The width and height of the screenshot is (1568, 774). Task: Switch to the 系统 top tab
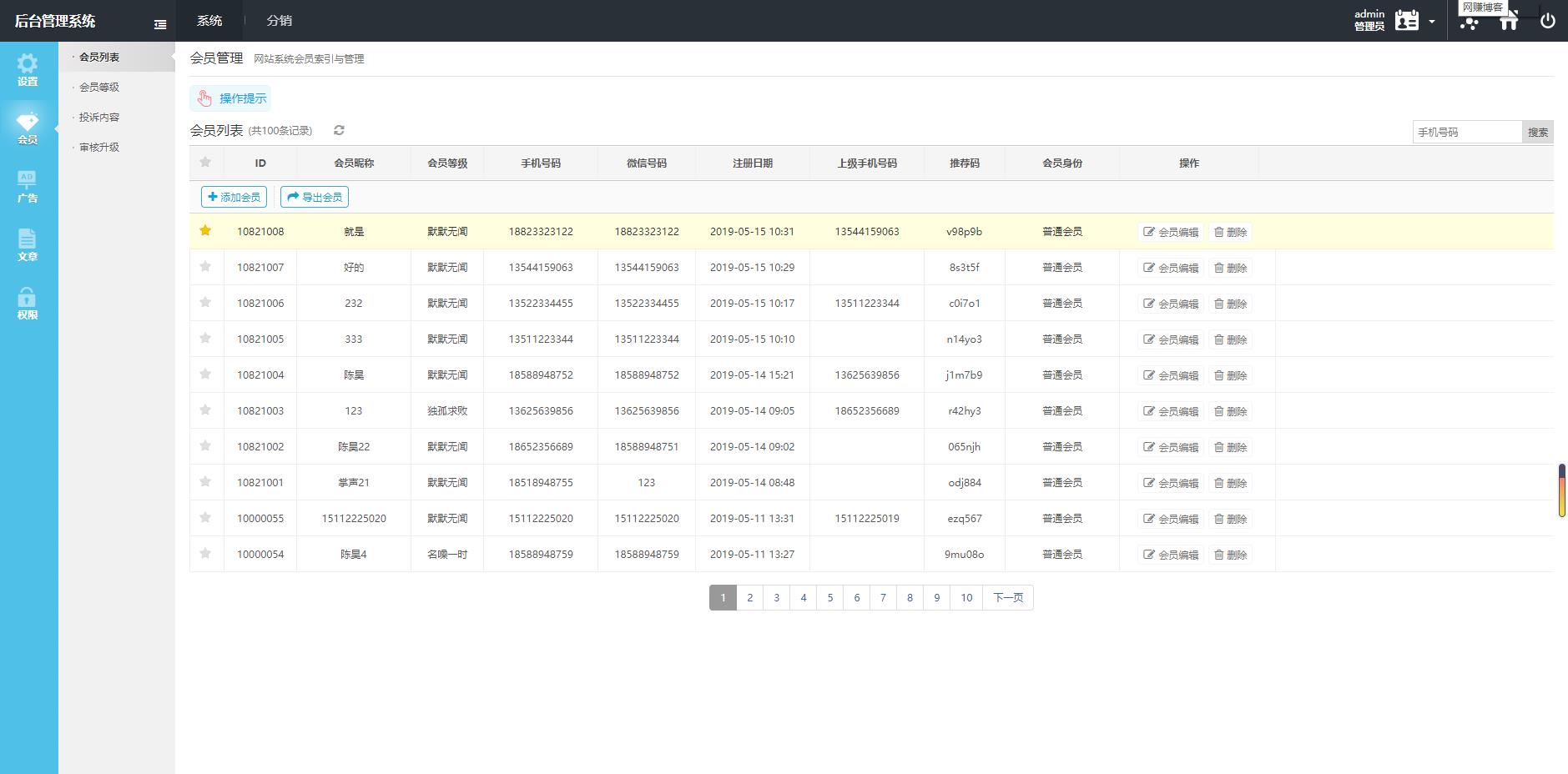point(209,21)
